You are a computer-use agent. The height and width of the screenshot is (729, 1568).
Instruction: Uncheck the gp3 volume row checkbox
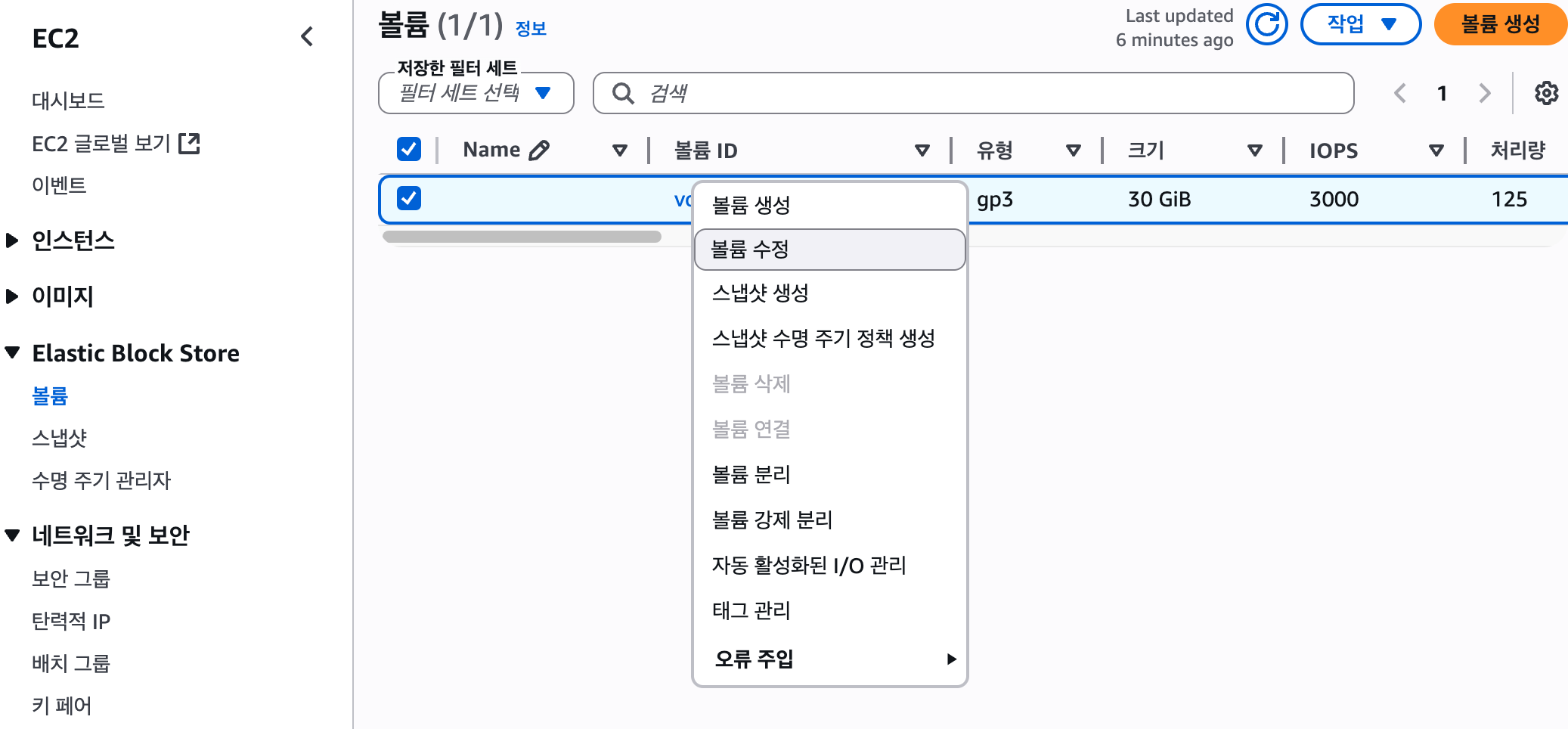[409, 198]
